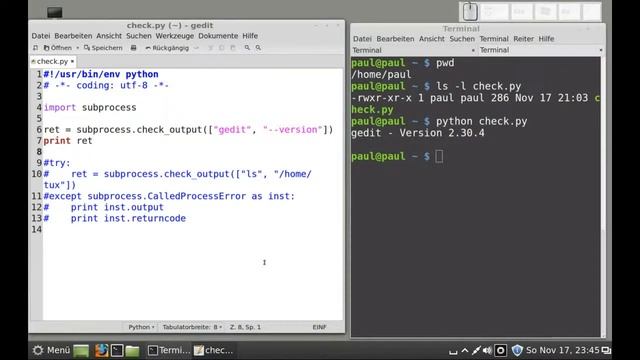This screenshot has width=640, height=360.
Task: Click the Öffnen button in gedit toolbar
Action: pyautogui.click(x=58, y=48)
